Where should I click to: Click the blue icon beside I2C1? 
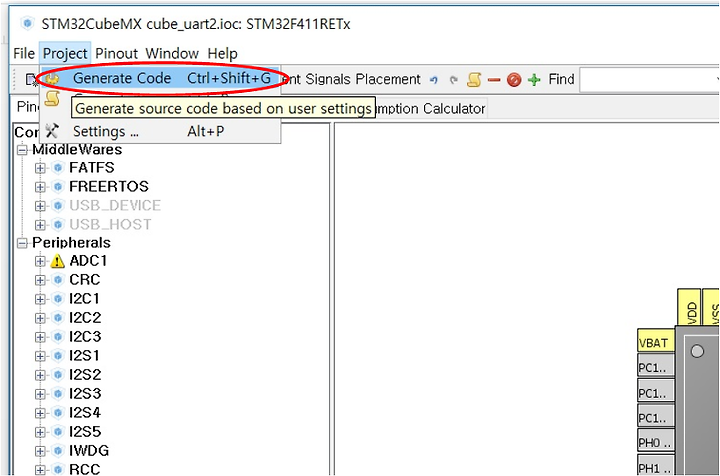57,299
